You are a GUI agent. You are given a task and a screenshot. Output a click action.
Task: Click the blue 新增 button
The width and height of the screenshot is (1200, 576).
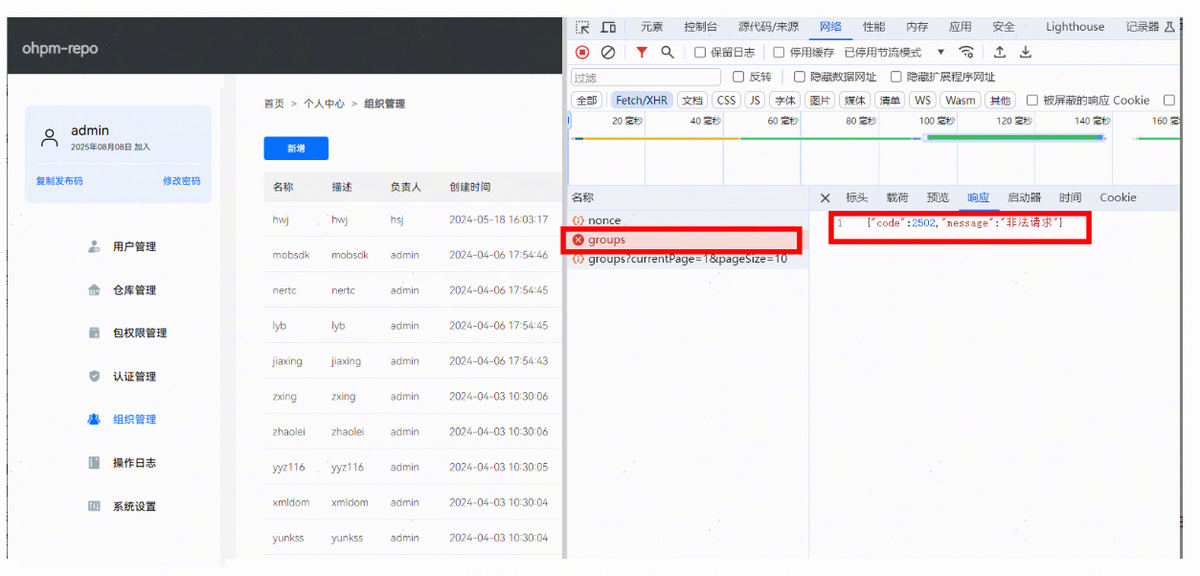[296, 148]
